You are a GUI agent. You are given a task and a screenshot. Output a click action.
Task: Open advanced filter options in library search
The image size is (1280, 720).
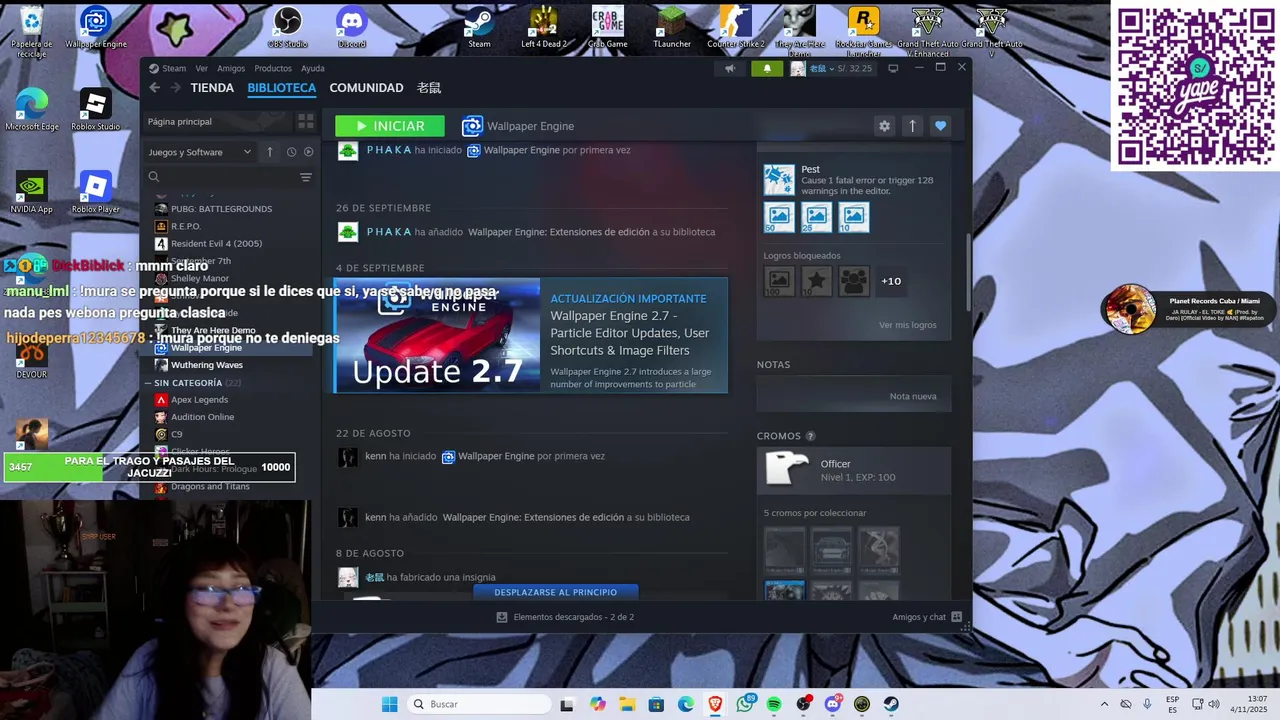tap(306, 177)
